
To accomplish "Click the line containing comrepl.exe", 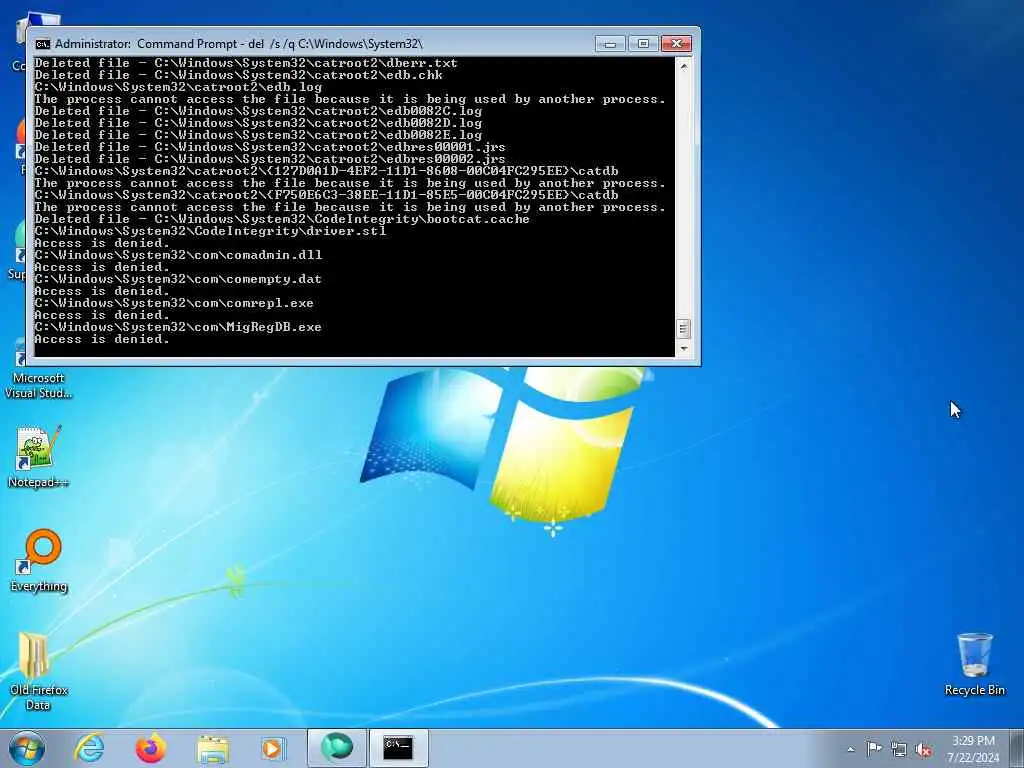I will [x=174, y=304].
